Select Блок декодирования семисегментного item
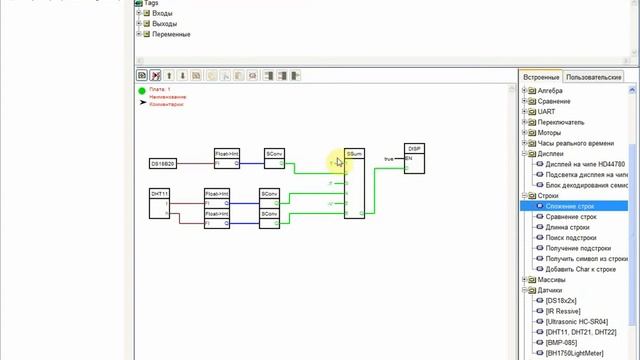The image size is (640, 360). click(587, 185)
